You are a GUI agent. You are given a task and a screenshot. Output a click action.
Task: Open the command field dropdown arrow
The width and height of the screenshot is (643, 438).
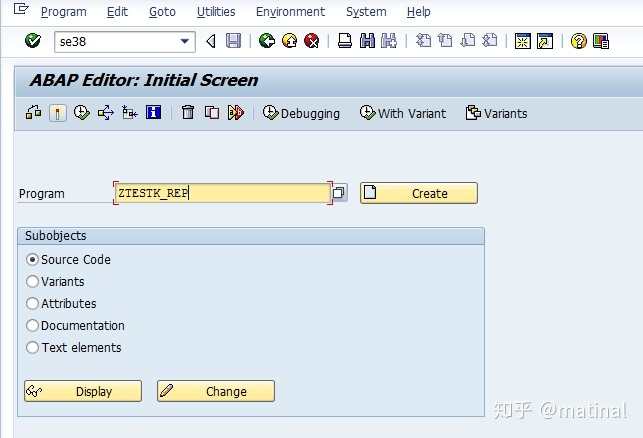(185, 41)
